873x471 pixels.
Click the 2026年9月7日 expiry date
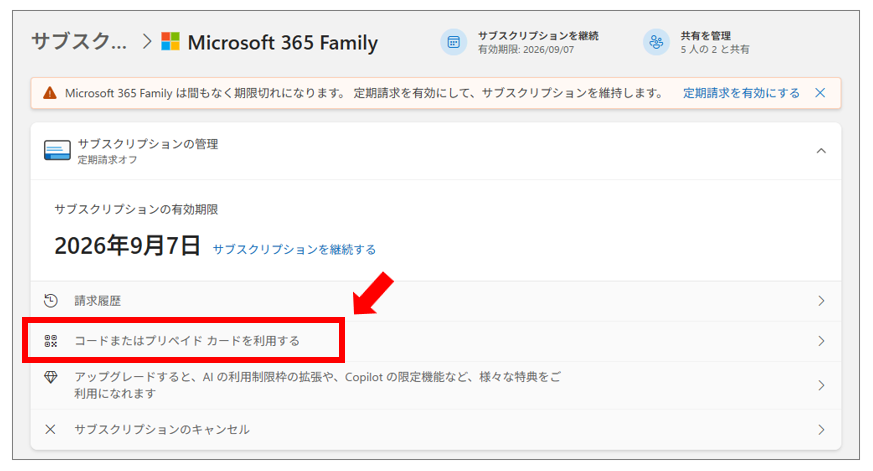(127, 245)
